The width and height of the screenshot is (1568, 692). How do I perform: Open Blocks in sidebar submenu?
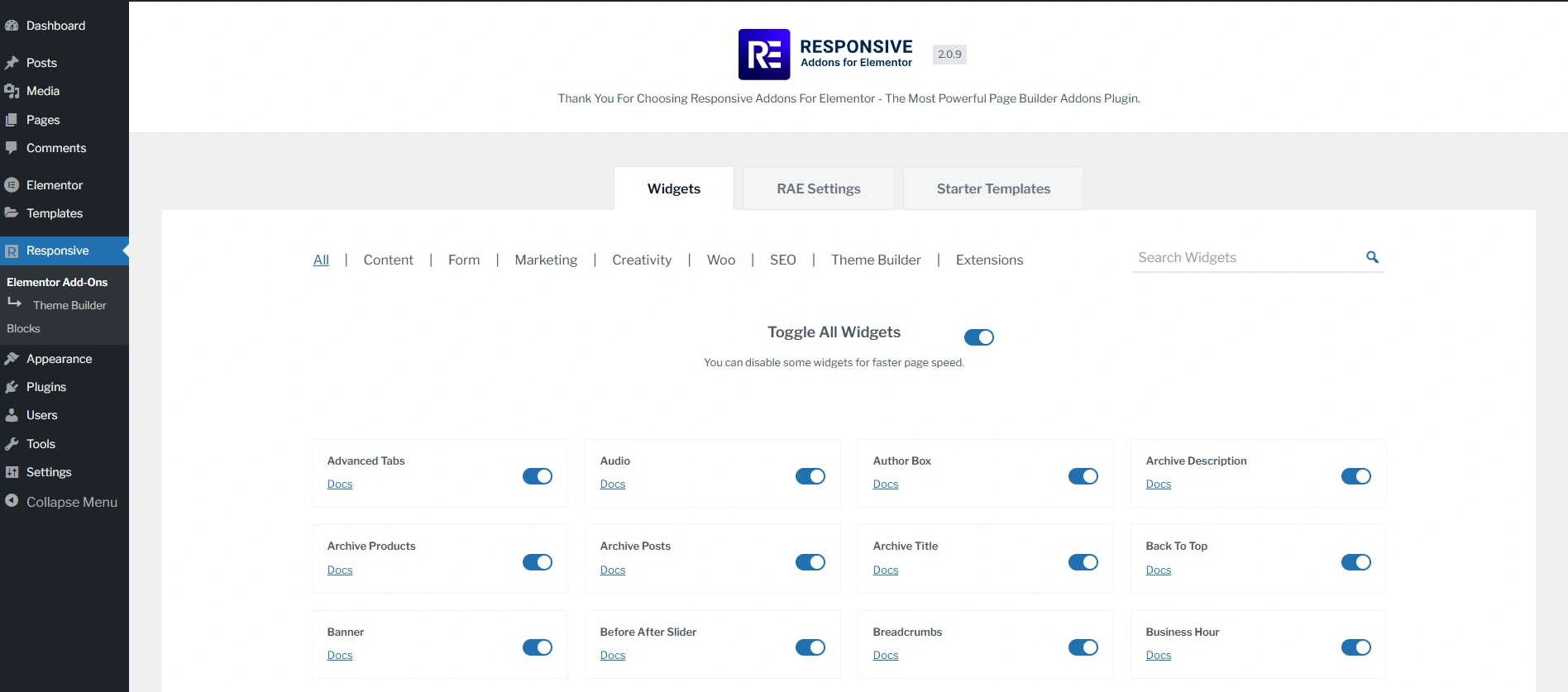23,328
